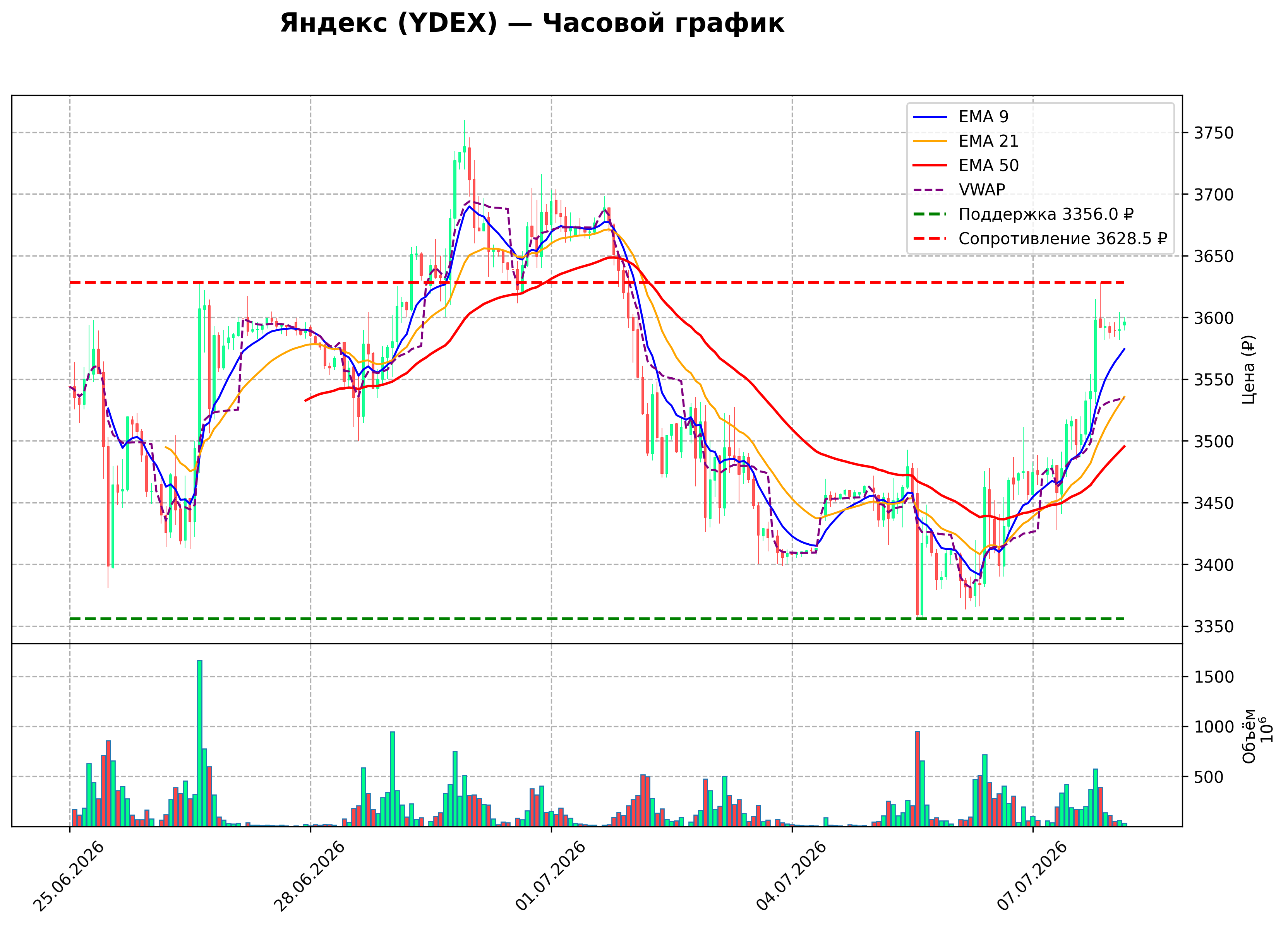The image size is (1288, 926).
Task: Click the 3600 price axis label
Action: pyautogui.click(x=1214, y=318)
